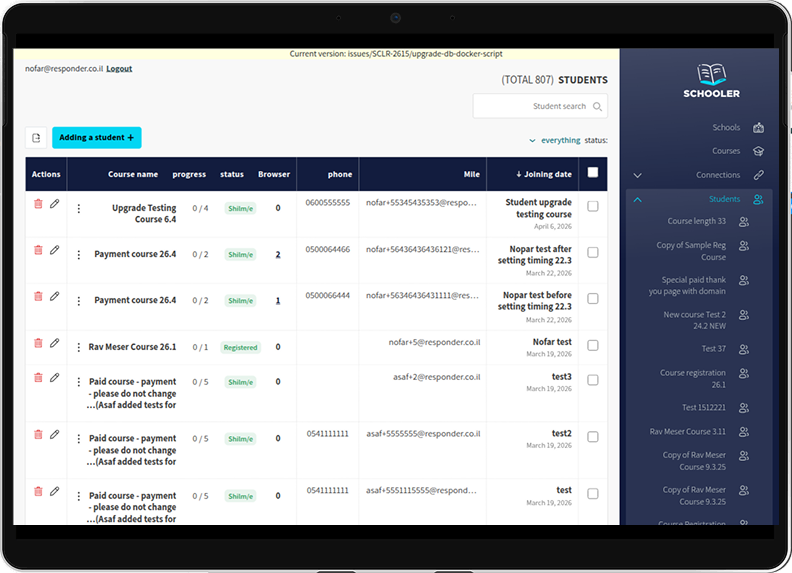Open the status filter 'everything' dropdown

click(x=555, y=140)
